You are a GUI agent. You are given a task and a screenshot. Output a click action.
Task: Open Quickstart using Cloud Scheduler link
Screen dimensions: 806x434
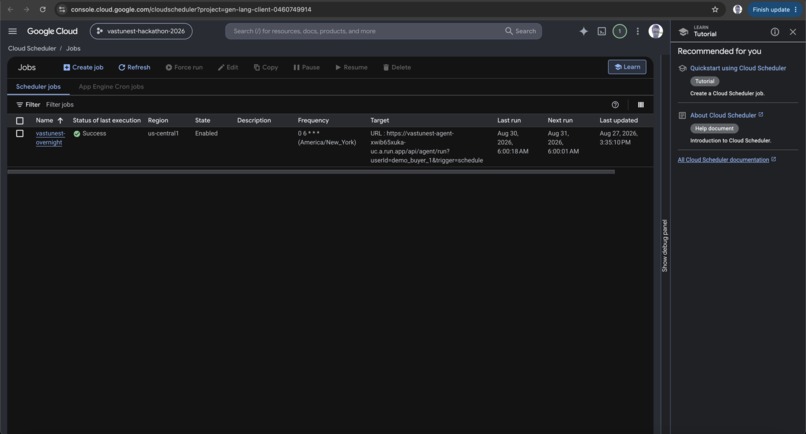(x=738, y=68)
